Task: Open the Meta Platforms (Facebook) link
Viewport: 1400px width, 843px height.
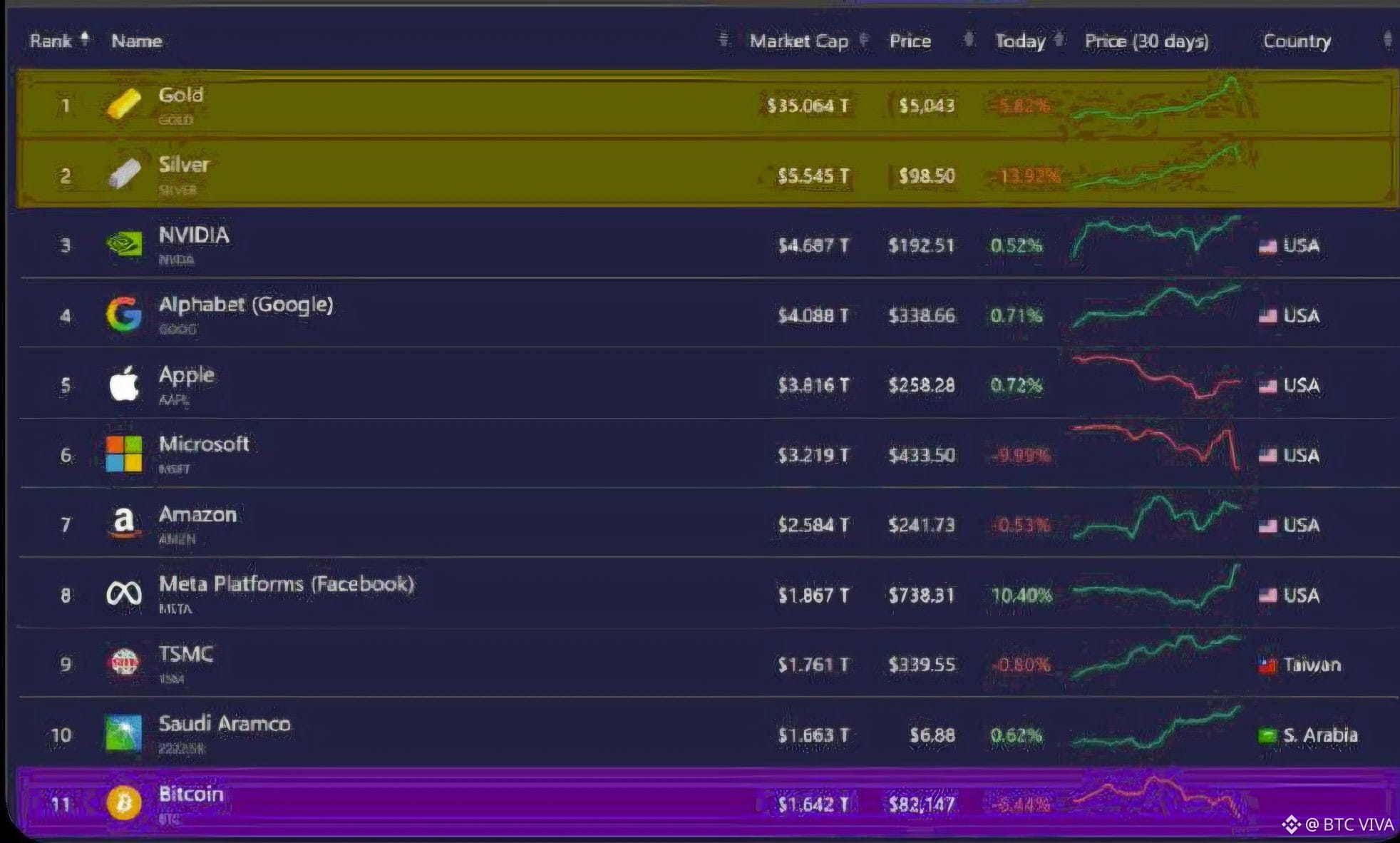Action: click(x=286, y=584)
